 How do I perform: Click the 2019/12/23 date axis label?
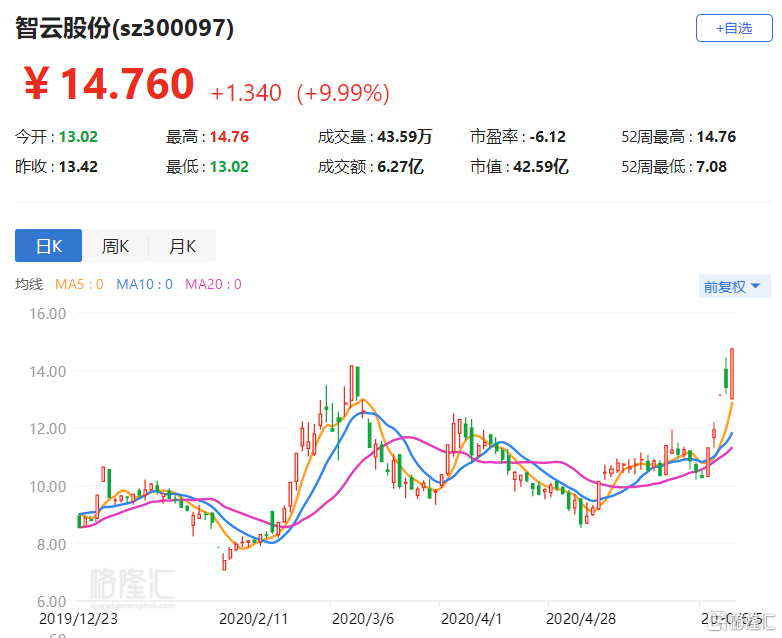click(78, 619)
